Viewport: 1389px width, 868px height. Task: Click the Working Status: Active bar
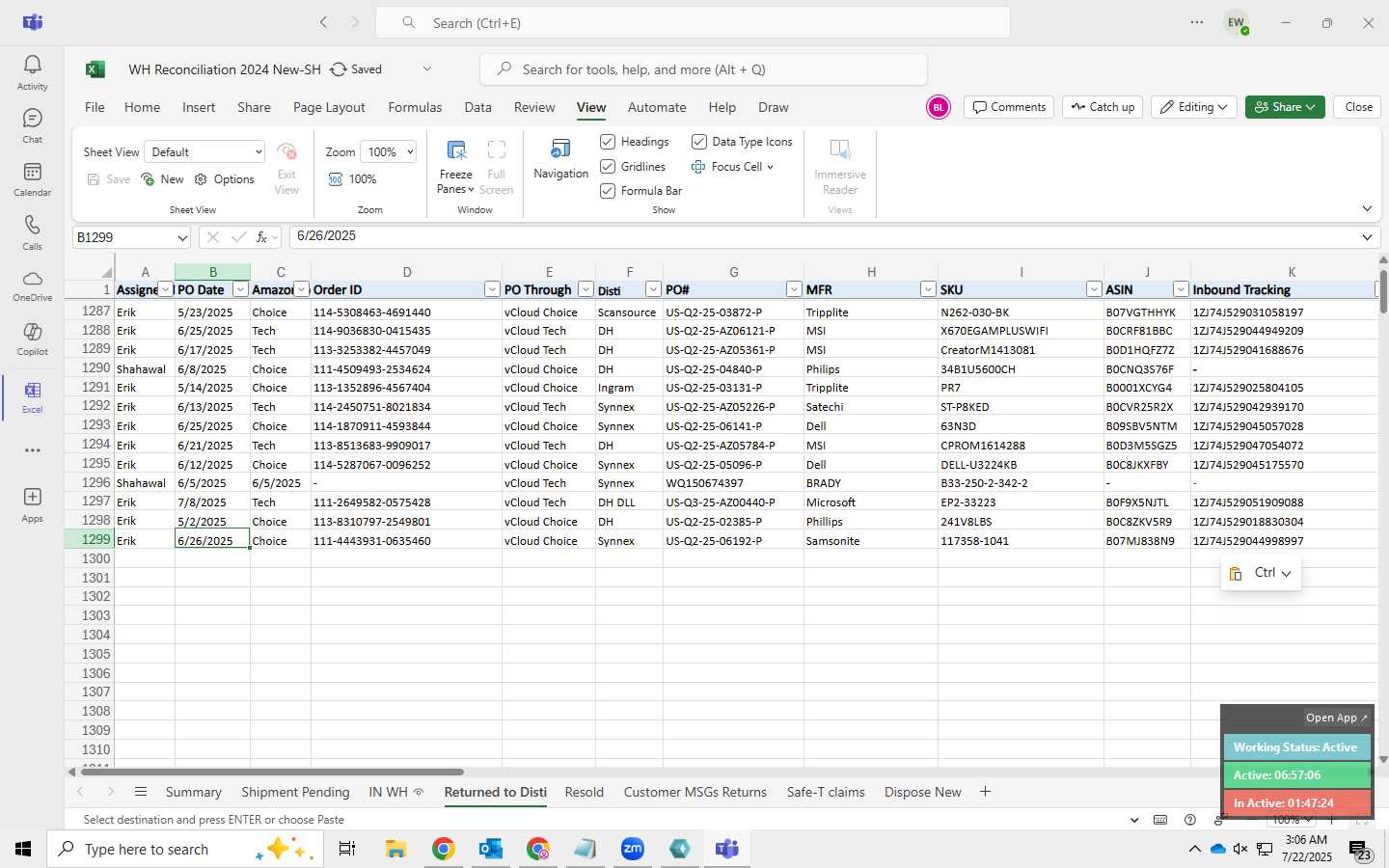[1295, 747]
